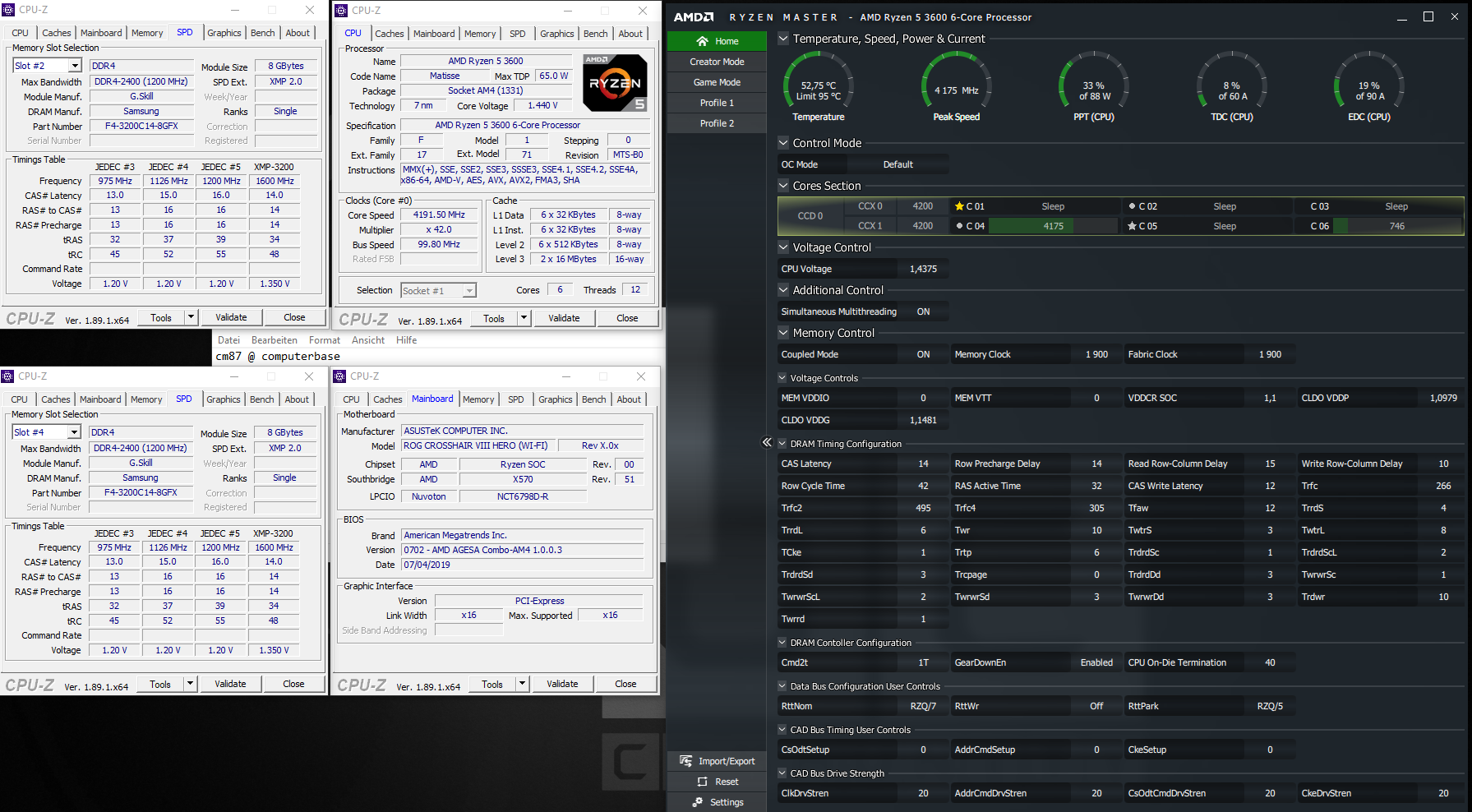1472x812 pixels.
Task: Click CPU Voltage value 1,4375
Action: (x=923, y=269)
